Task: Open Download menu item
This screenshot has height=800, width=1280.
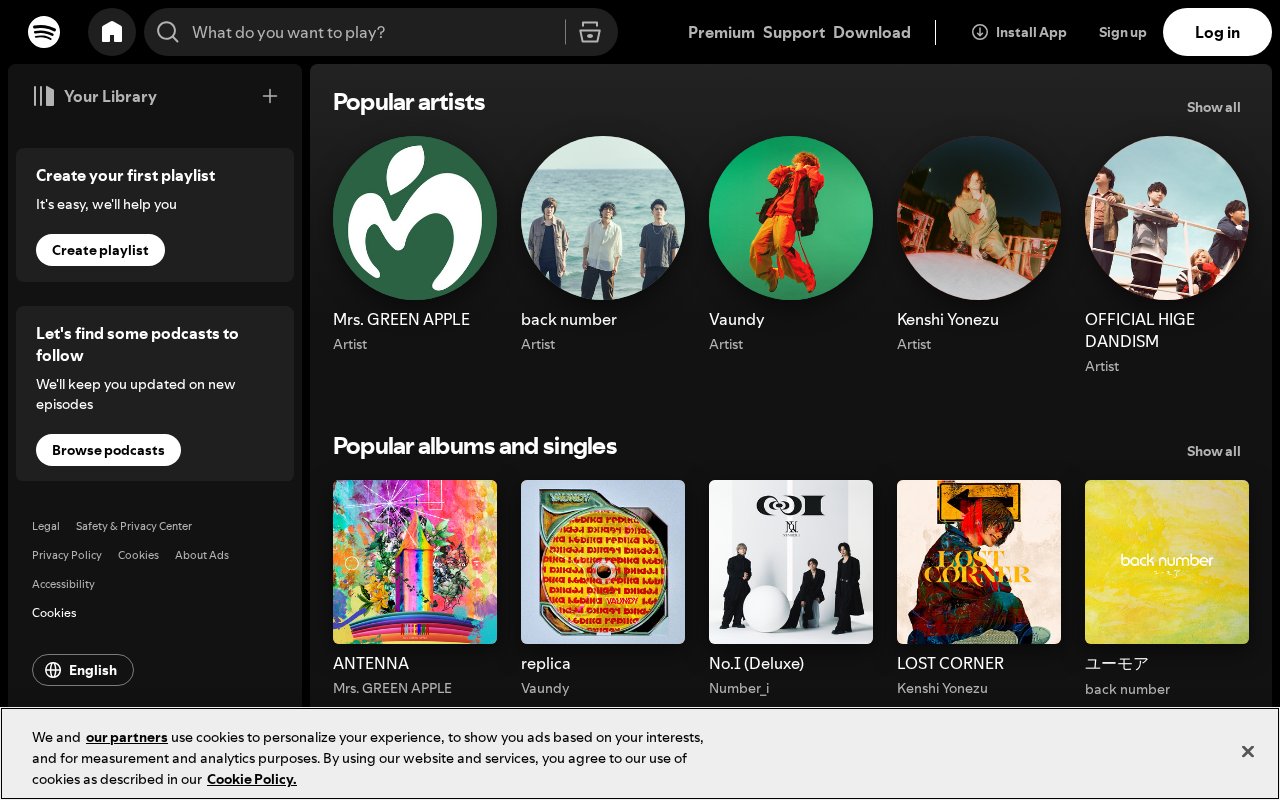Action: (872, 32)
